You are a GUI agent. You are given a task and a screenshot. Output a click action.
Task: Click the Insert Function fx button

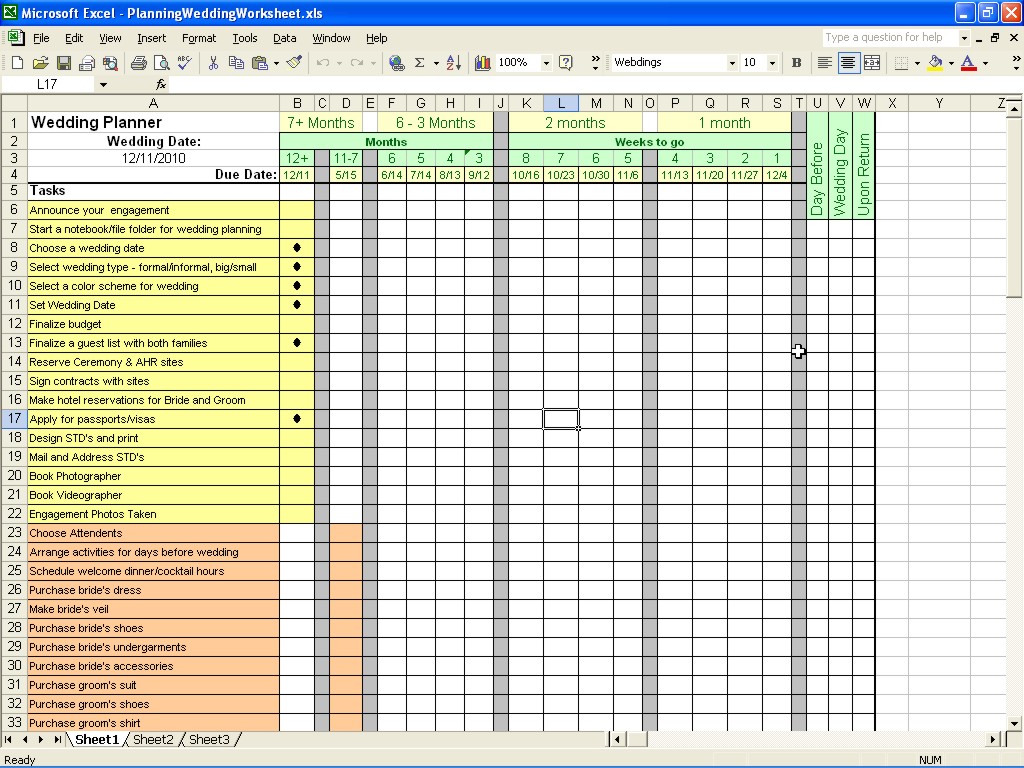[x=161, y=85]
